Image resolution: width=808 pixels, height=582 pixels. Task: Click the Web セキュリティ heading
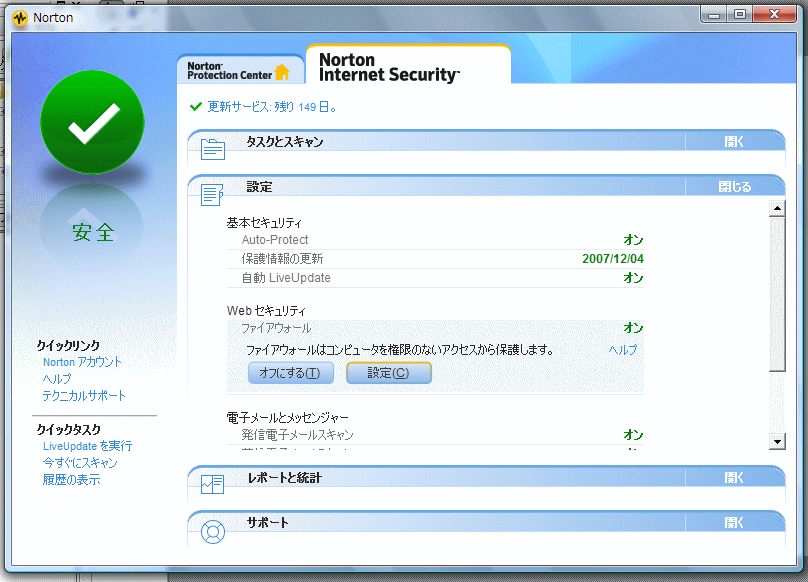pyautogui.click(x=266, y=311)
